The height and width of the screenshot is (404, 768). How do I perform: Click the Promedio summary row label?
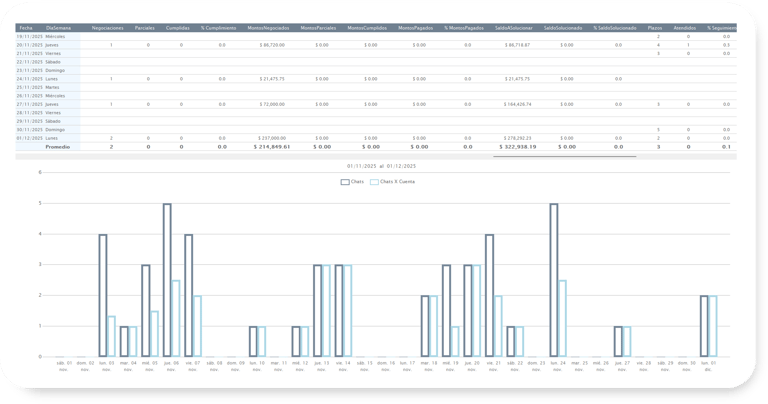click(x=58, y=146)
